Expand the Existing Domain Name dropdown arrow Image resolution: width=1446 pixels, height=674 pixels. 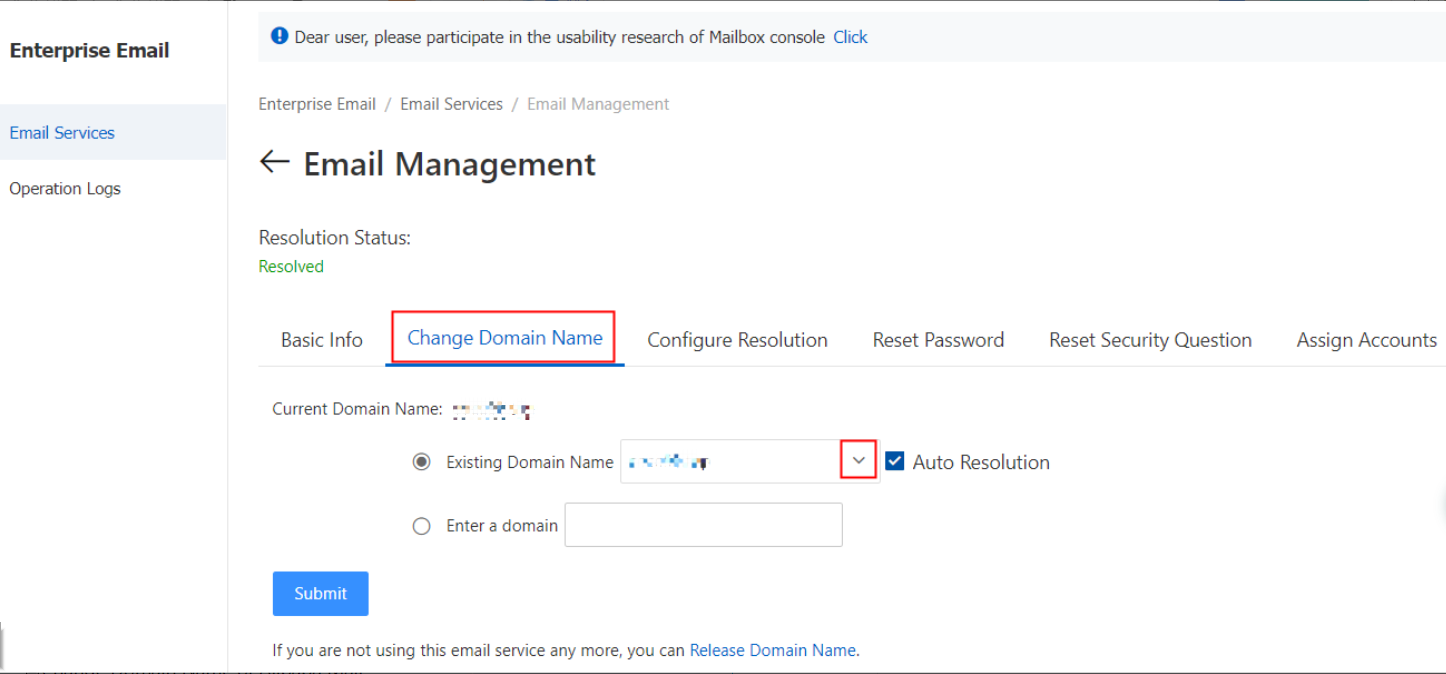858,461
